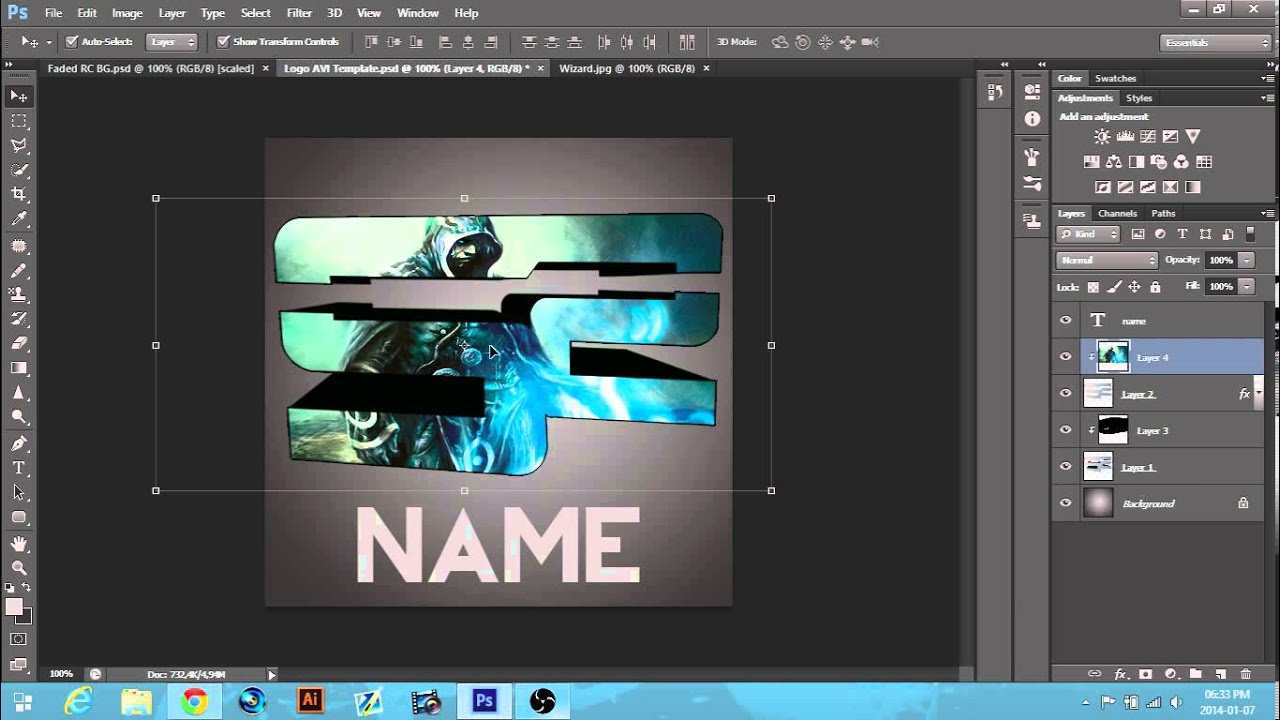
Task: Select the Clone Stamp tool
Action: click(19, 295)
